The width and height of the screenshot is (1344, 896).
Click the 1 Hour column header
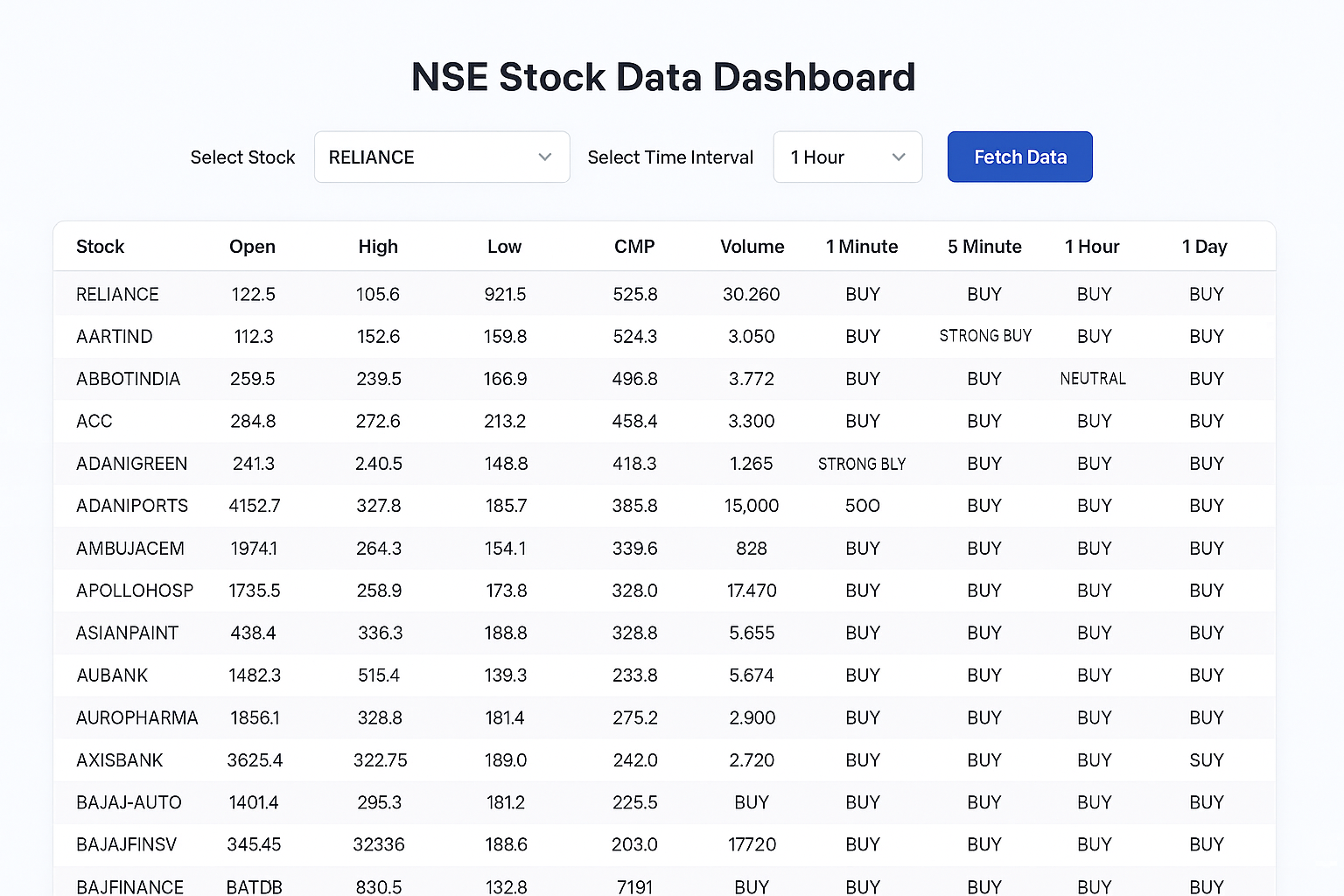[1092, 247]
